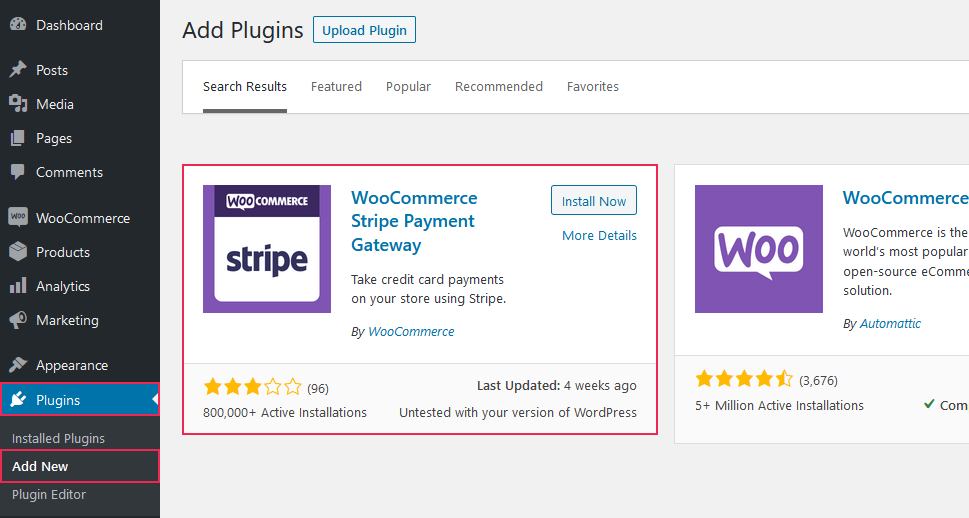Open the Appearance menu item
969x518 pixels.
(72, 365)
